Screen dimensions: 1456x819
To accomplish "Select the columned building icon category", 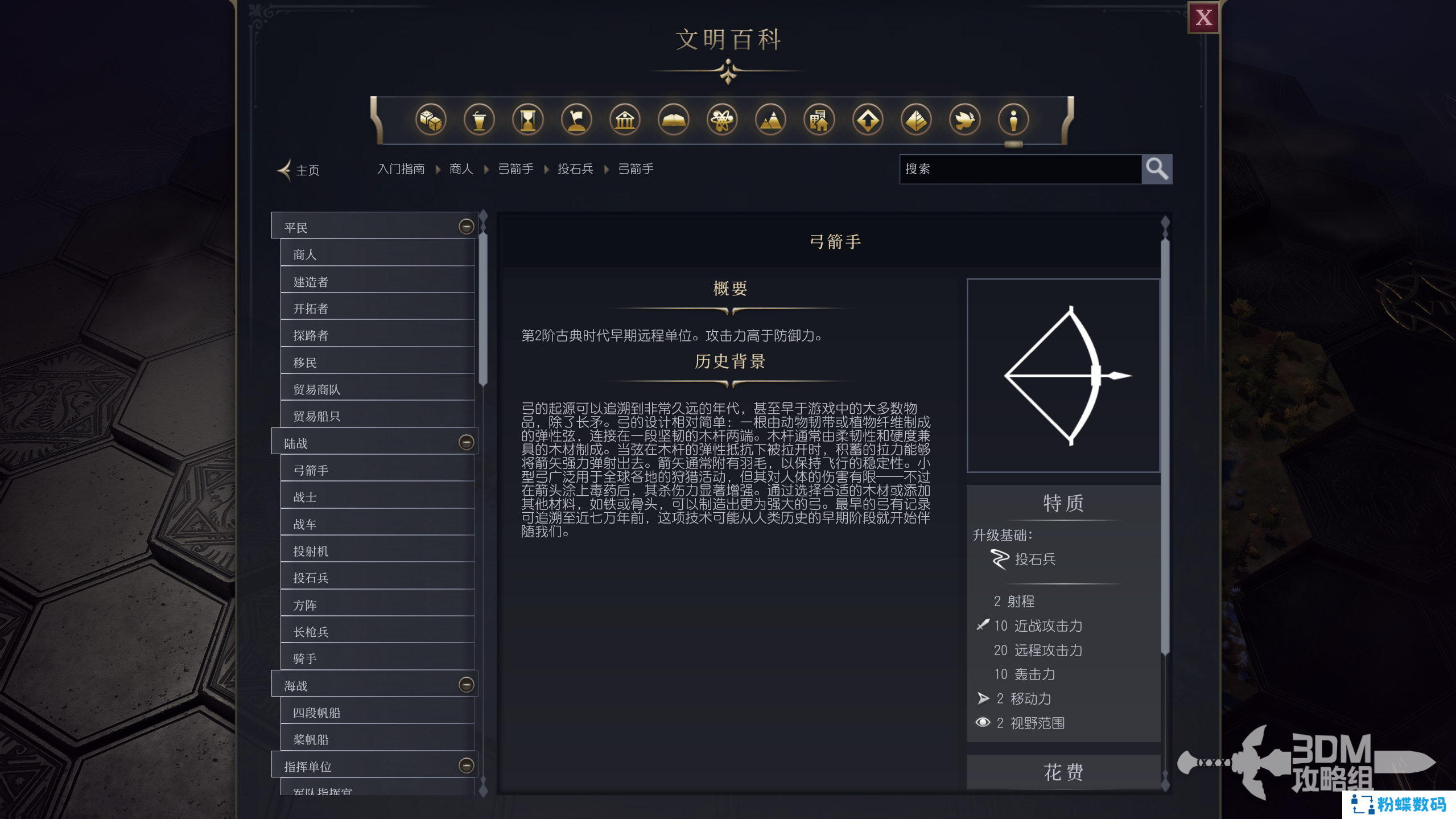I will (625, 120).
